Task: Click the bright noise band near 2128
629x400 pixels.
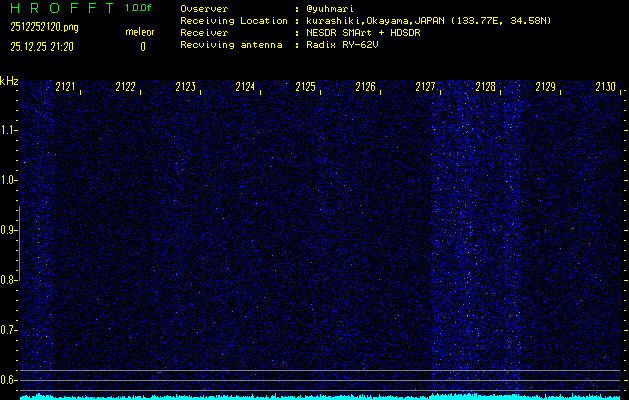Action: pyautogui.click(x=470, y=240)
